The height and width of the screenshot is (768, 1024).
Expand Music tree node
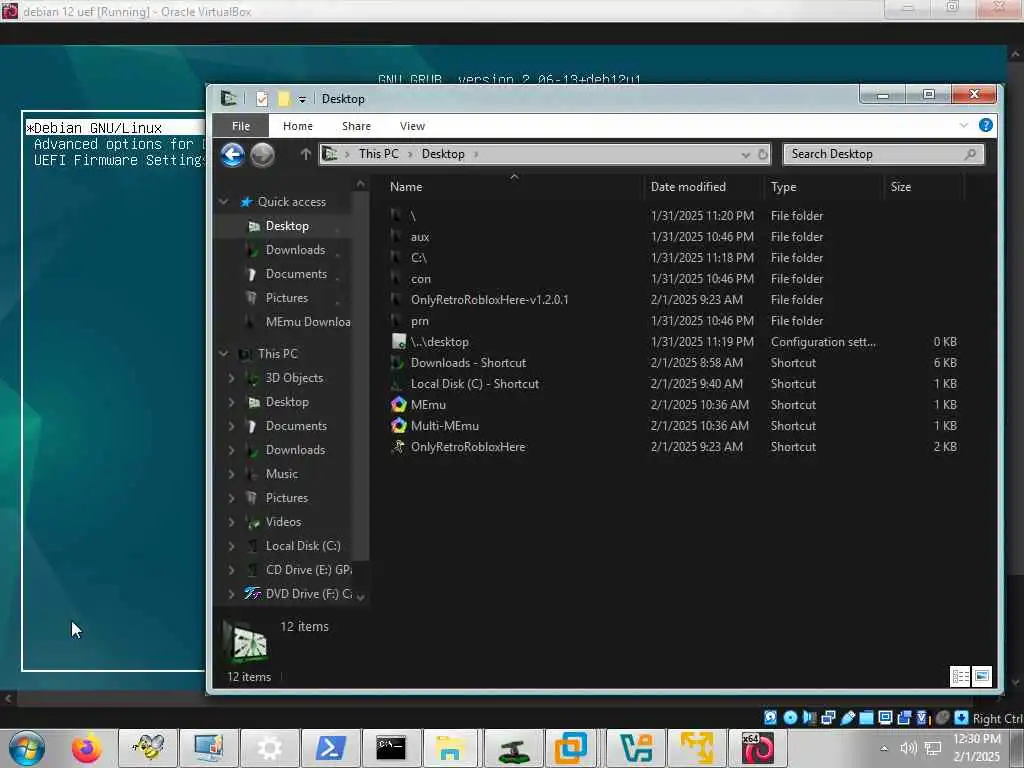point(231,473)
